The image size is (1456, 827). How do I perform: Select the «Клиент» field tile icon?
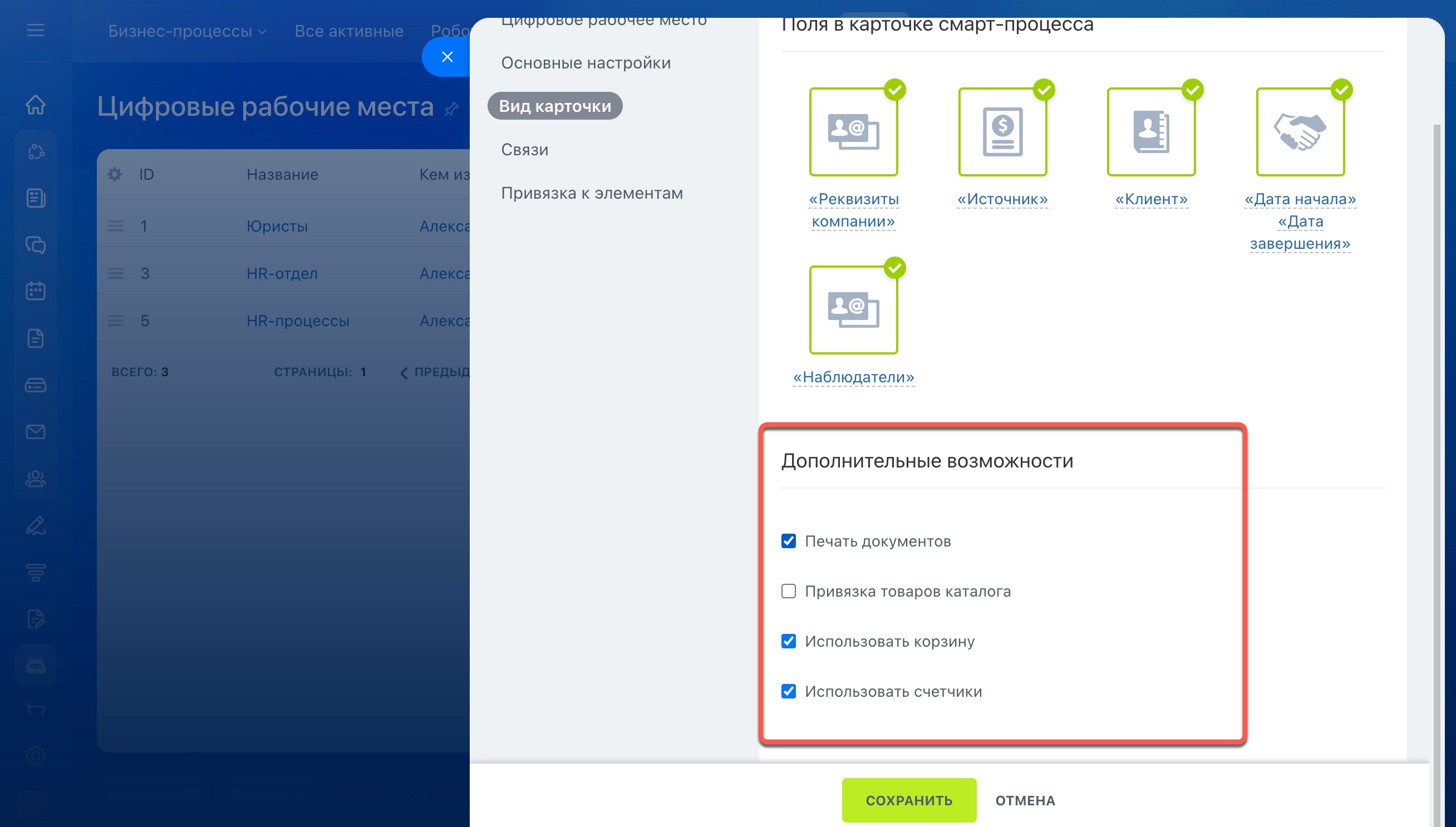point(1151,132)
